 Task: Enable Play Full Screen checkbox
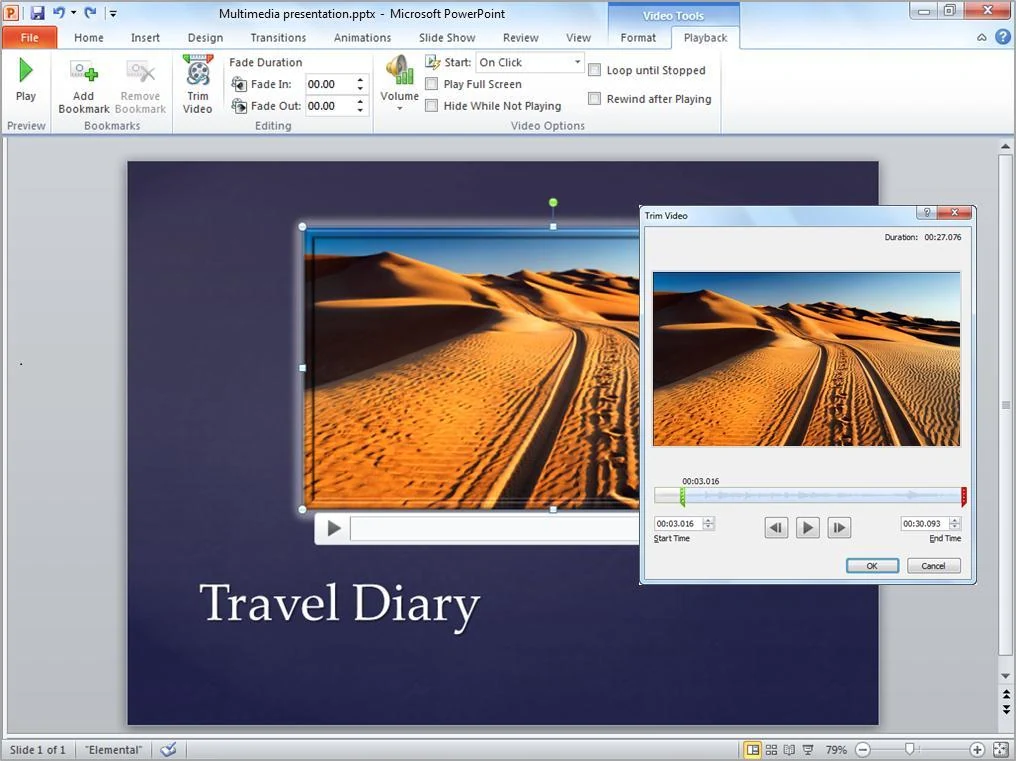pyautogui.click(x=432, y=84)
